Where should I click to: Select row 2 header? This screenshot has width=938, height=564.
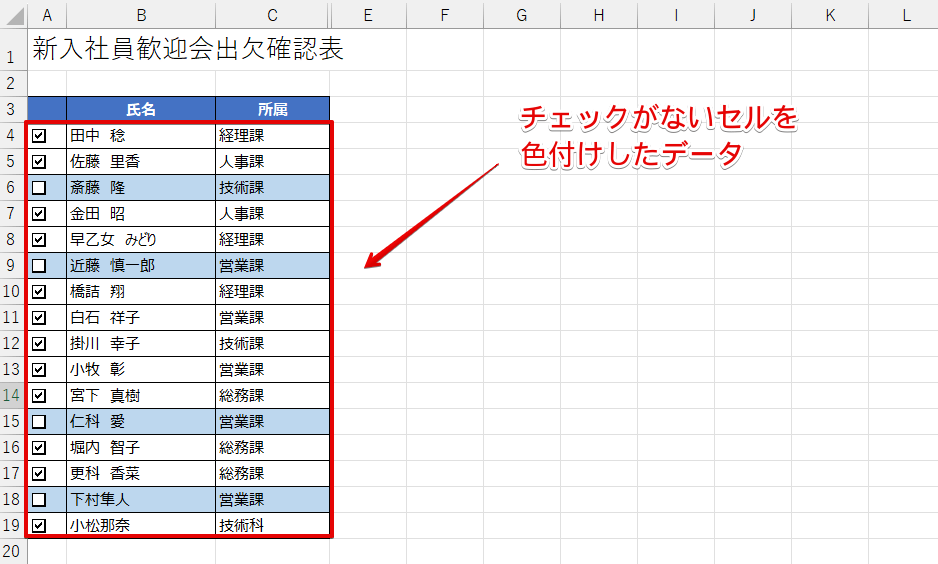pos(13,83)
